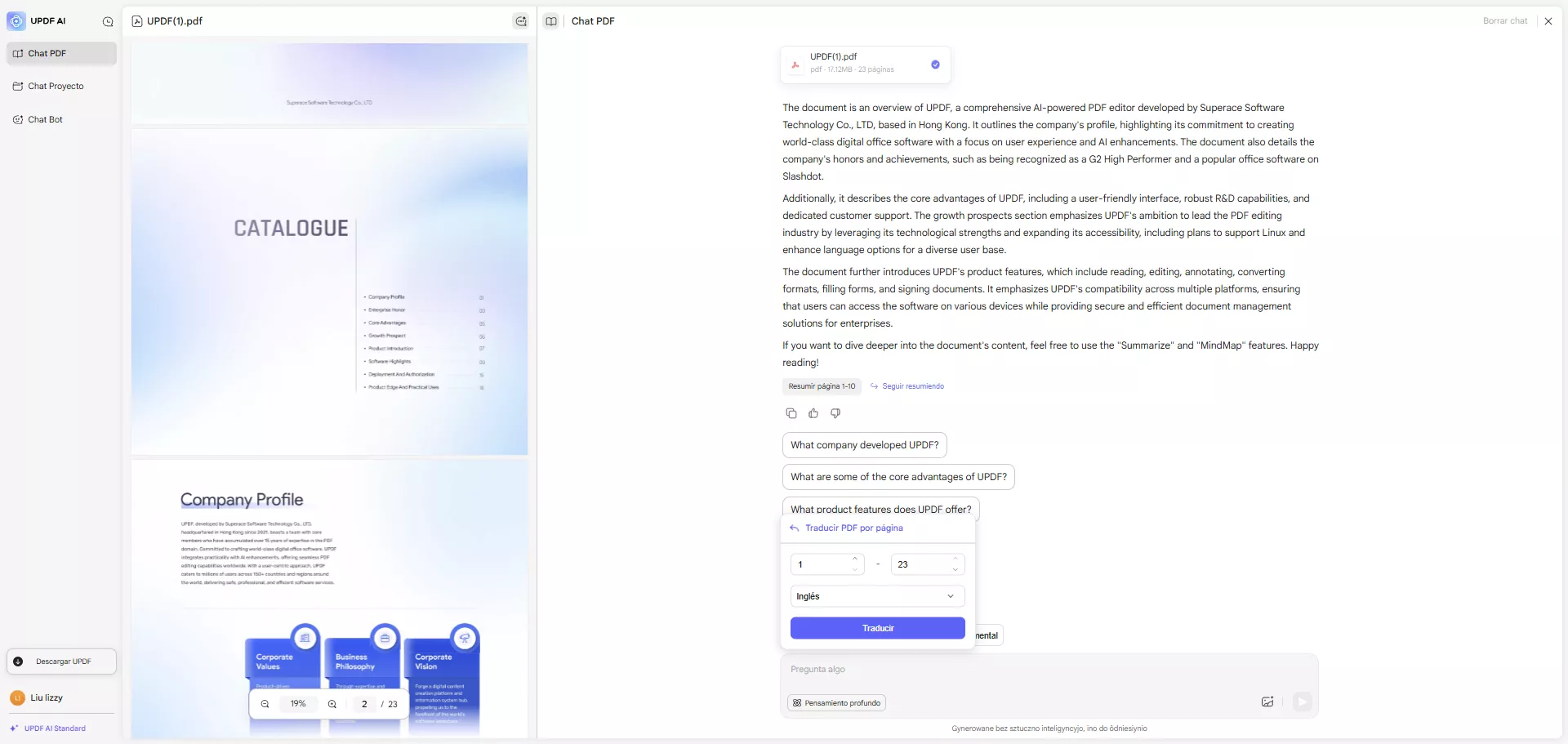Viewport: 1568px width, 744px height.
Task: Click the current page number field 2
Action: click(364, 704)
